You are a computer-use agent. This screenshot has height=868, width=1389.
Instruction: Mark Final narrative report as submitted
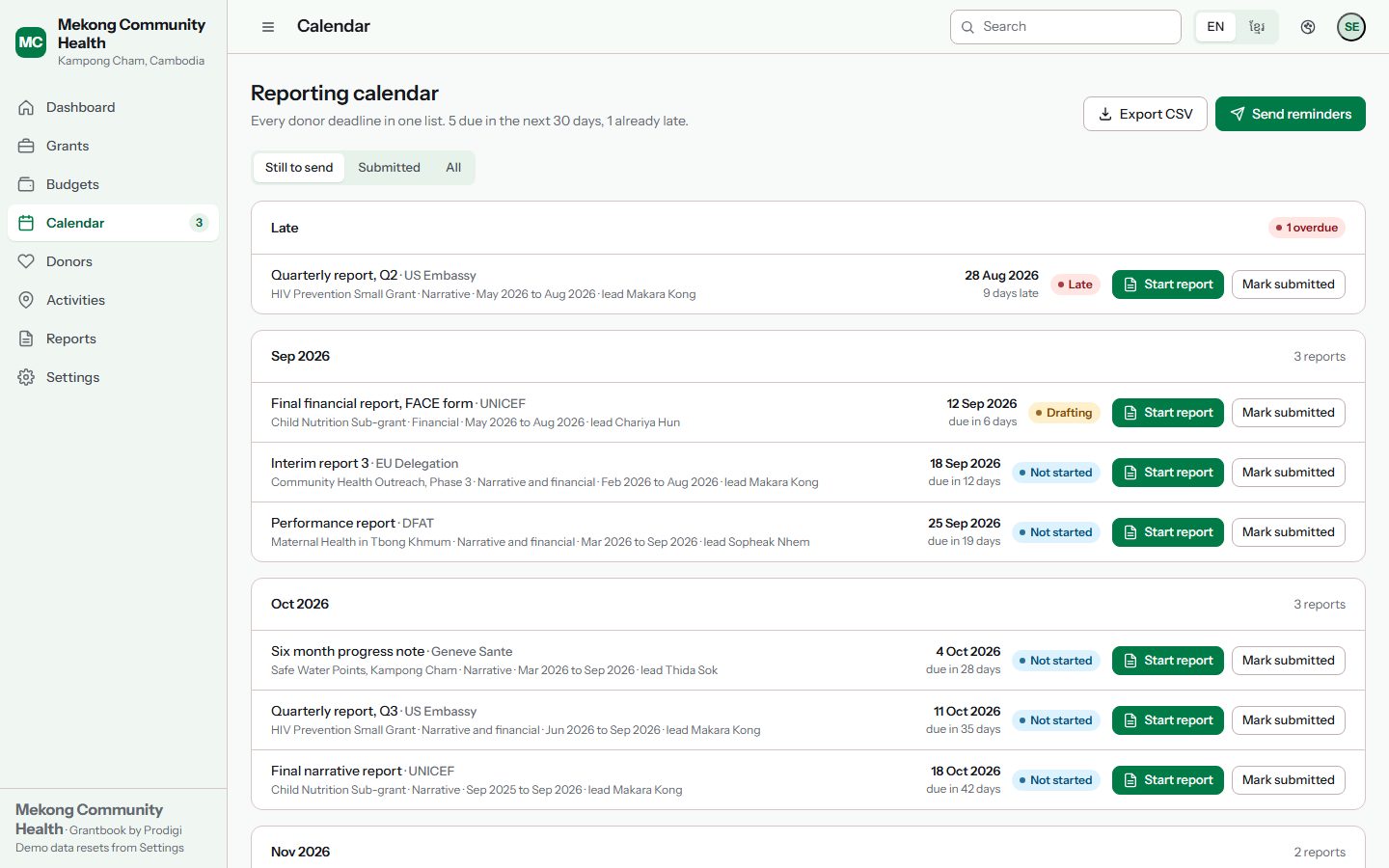pyautogui.click(x=1289, y=780)
